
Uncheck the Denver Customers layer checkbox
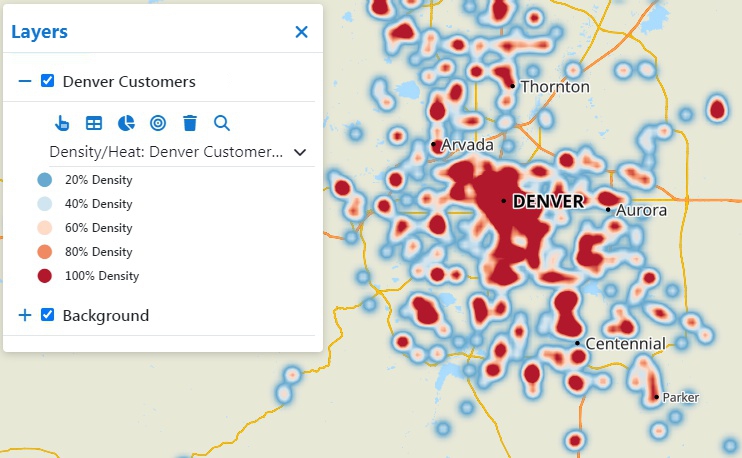tap(47, 81)
